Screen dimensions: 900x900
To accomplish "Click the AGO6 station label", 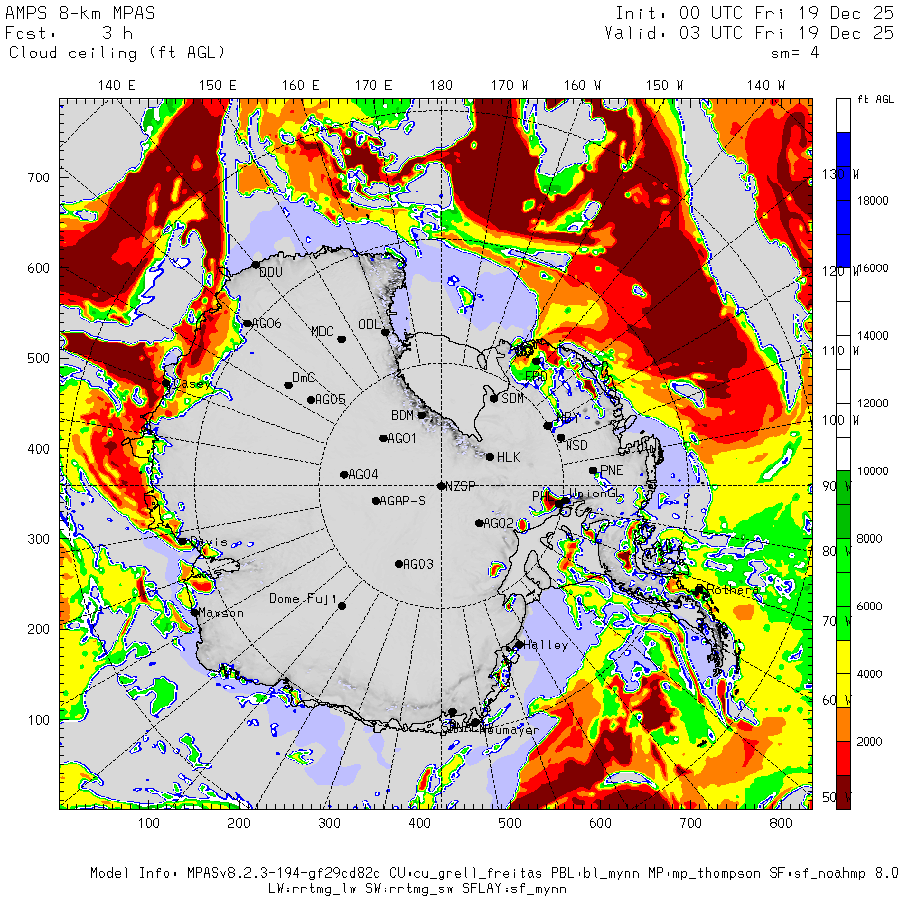I will click(x=266, y=323).
